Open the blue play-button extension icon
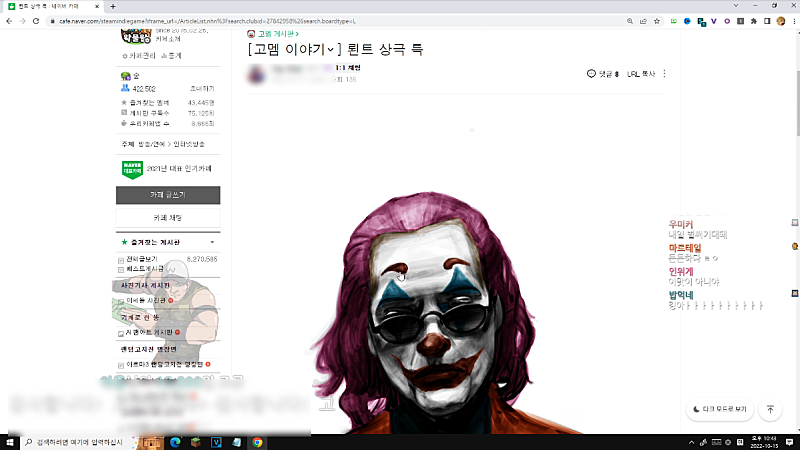This screenshot has height=450, width=800. 687,21
